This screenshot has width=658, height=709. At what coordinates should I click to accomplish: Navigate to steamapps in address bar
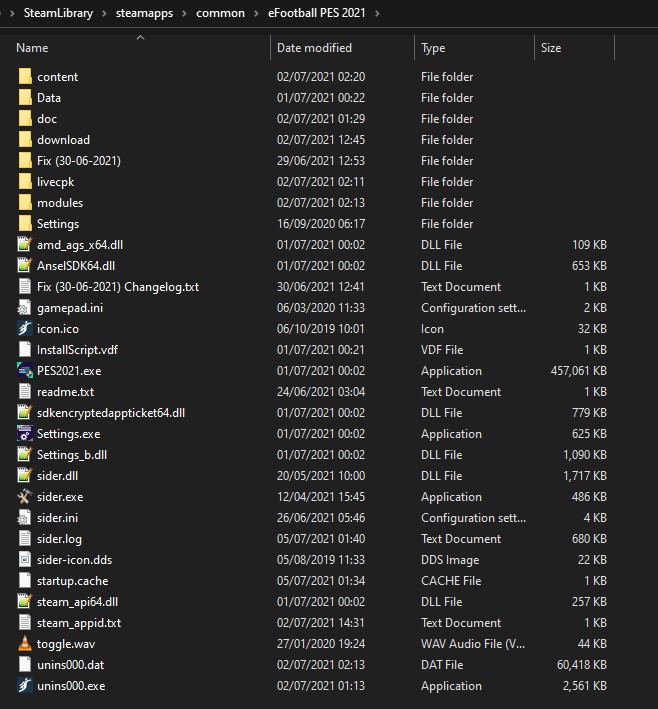tap(144, 13)
